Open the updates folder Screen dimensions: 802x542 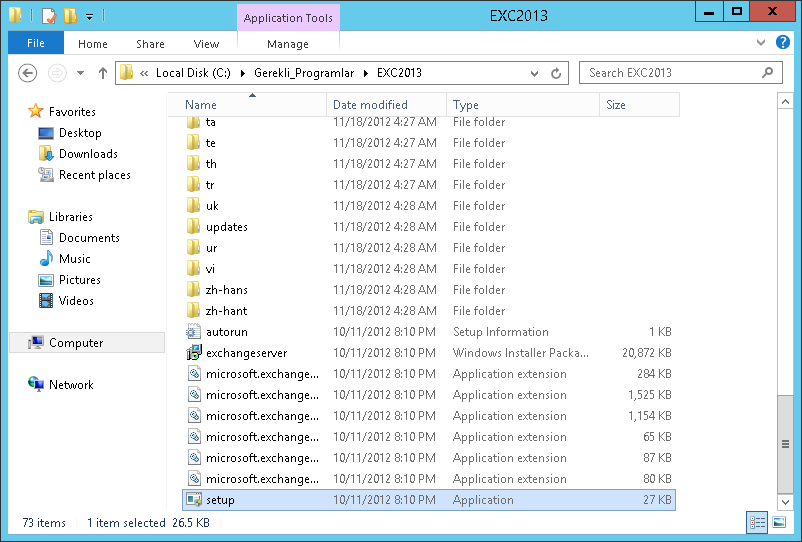(429, 227)
